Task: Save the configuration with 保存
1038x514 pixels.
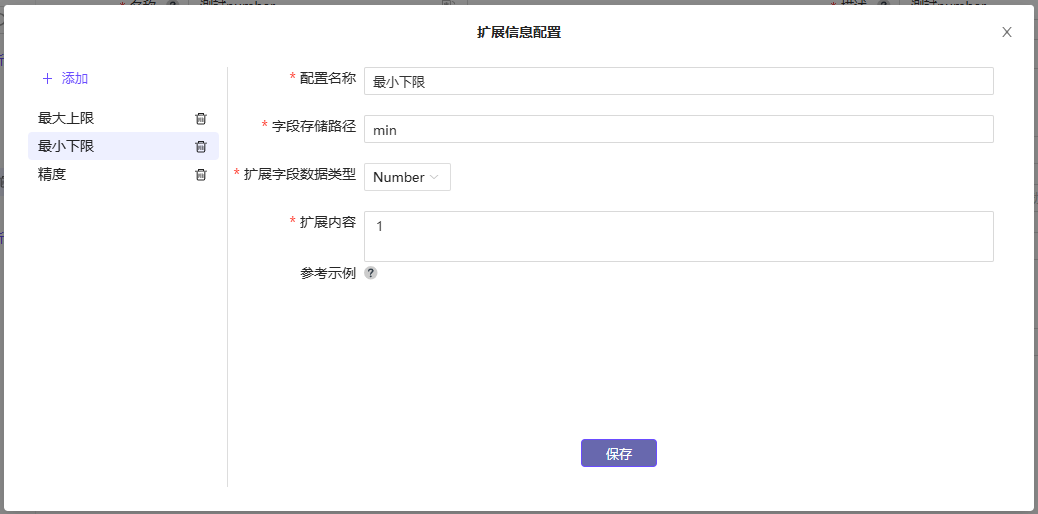Action: point(619,453)
